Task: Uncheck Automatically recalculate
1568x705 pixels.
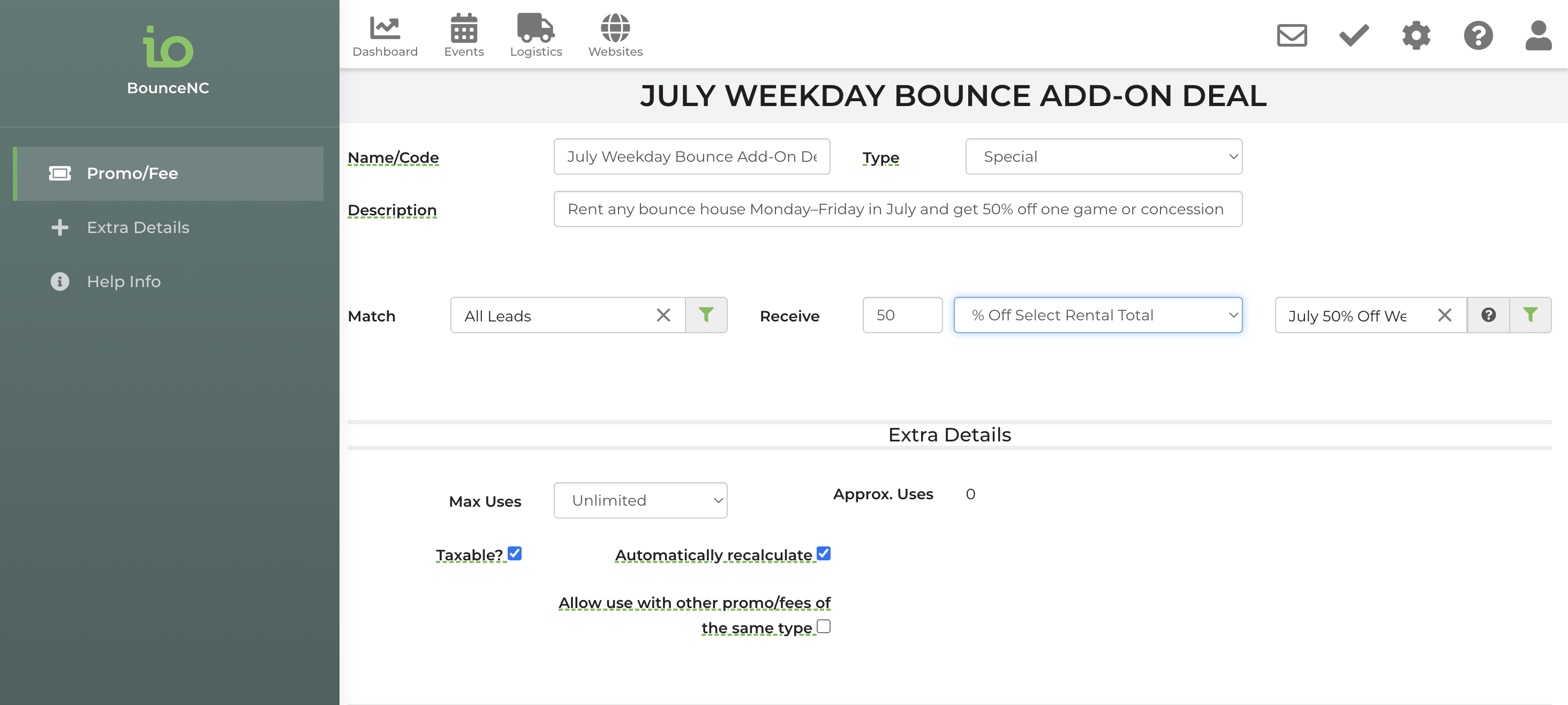Action: [824, 553]
